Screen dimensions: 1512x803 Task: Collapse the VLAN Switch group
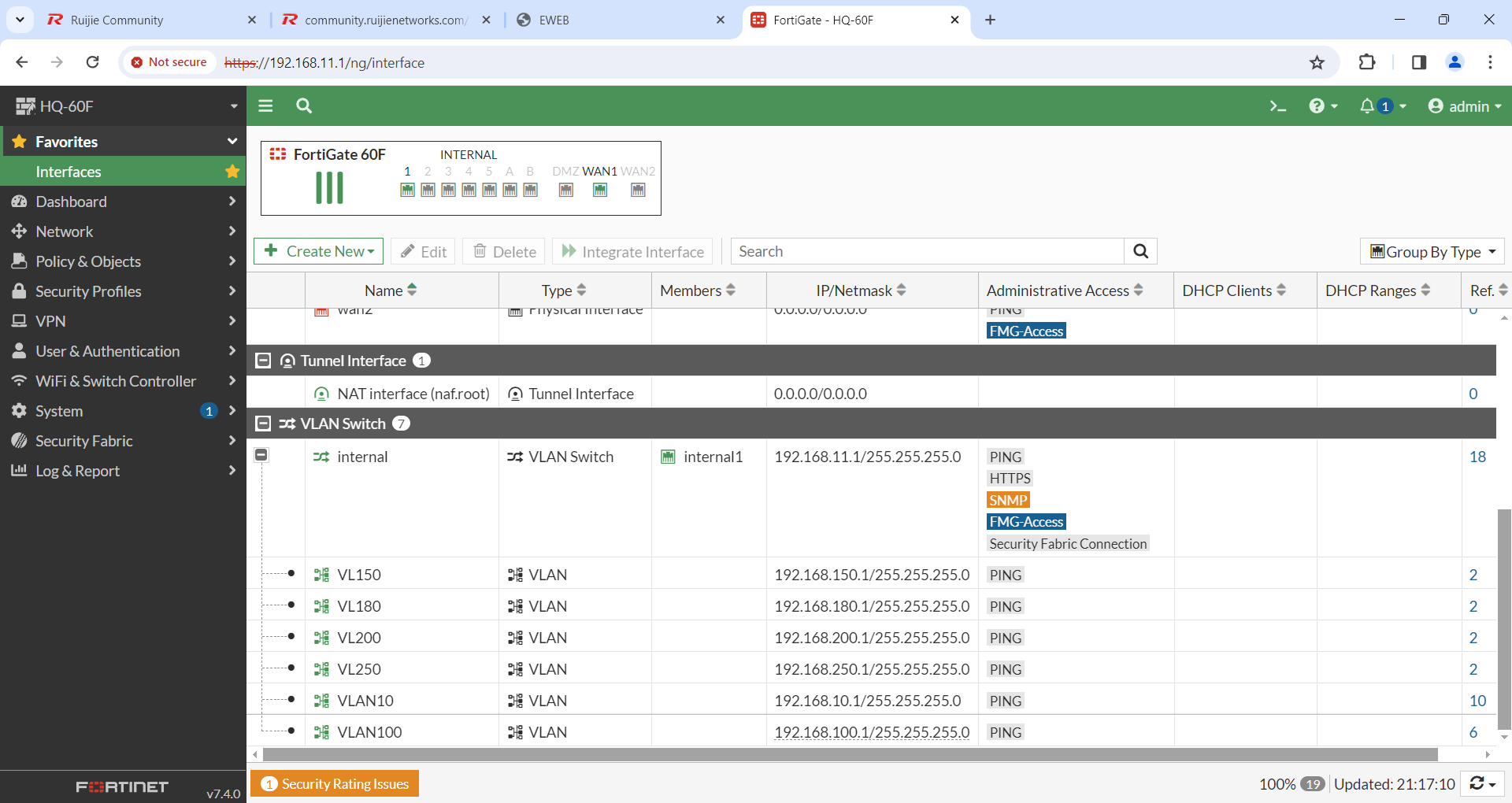coord(263,424)
